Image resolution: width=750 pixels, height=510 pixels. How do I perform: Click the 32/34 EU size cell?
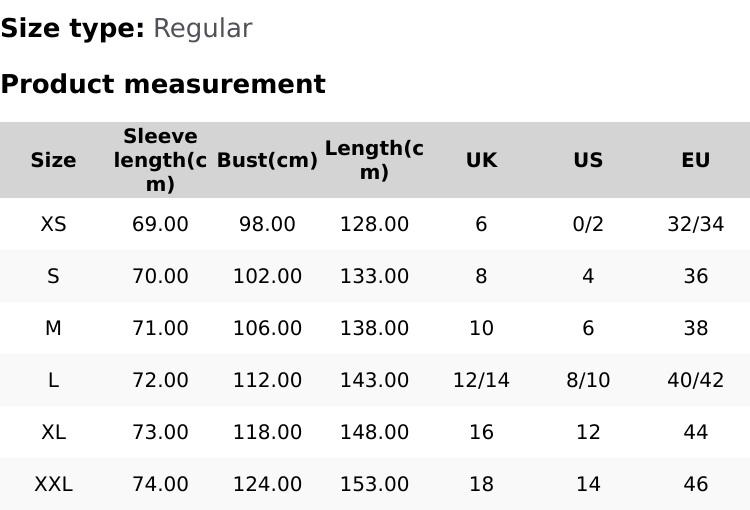pos(695,224)
